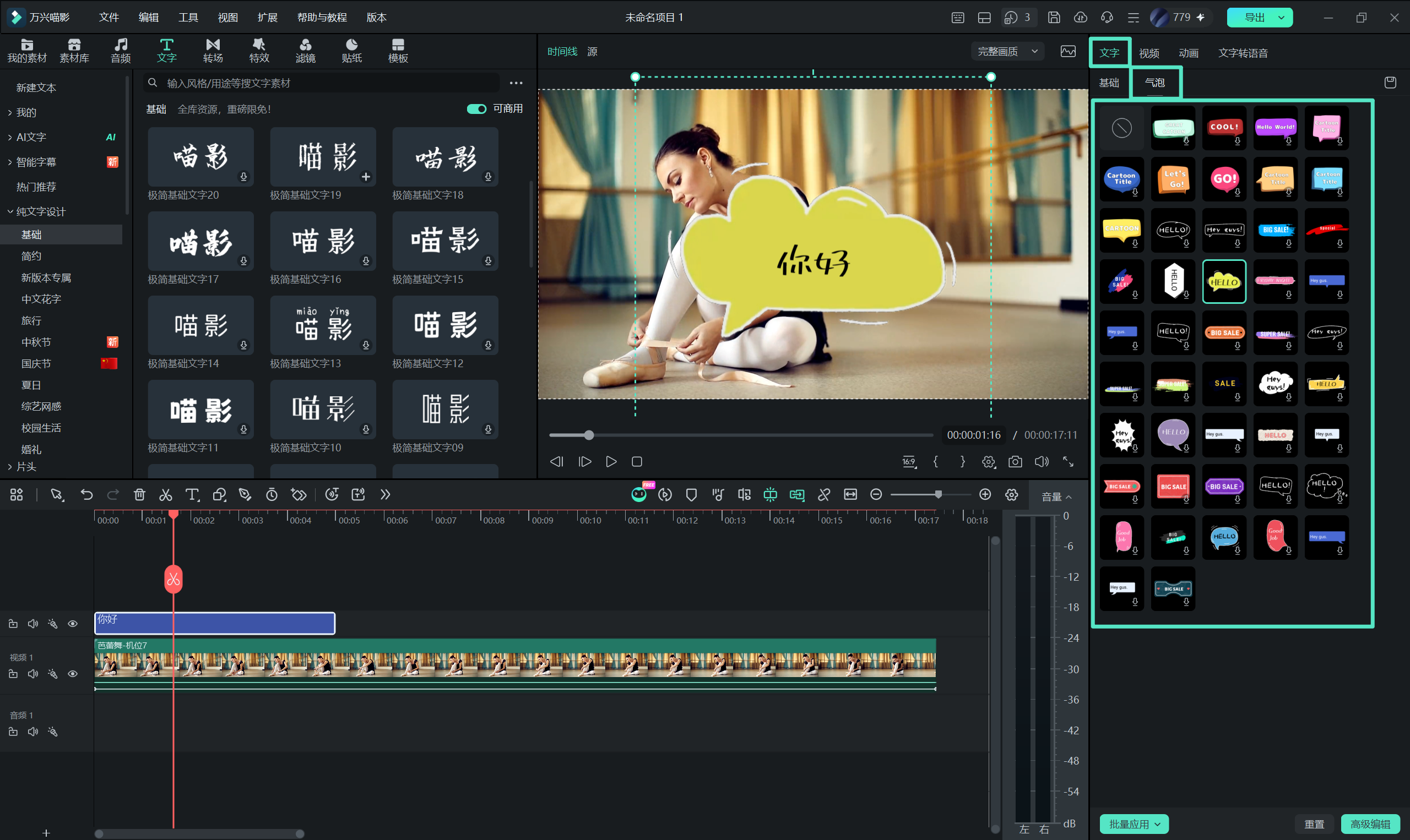1410x840 pixels.
Task: Click the 重置 reset button
Action: (x=1314, y=824)
